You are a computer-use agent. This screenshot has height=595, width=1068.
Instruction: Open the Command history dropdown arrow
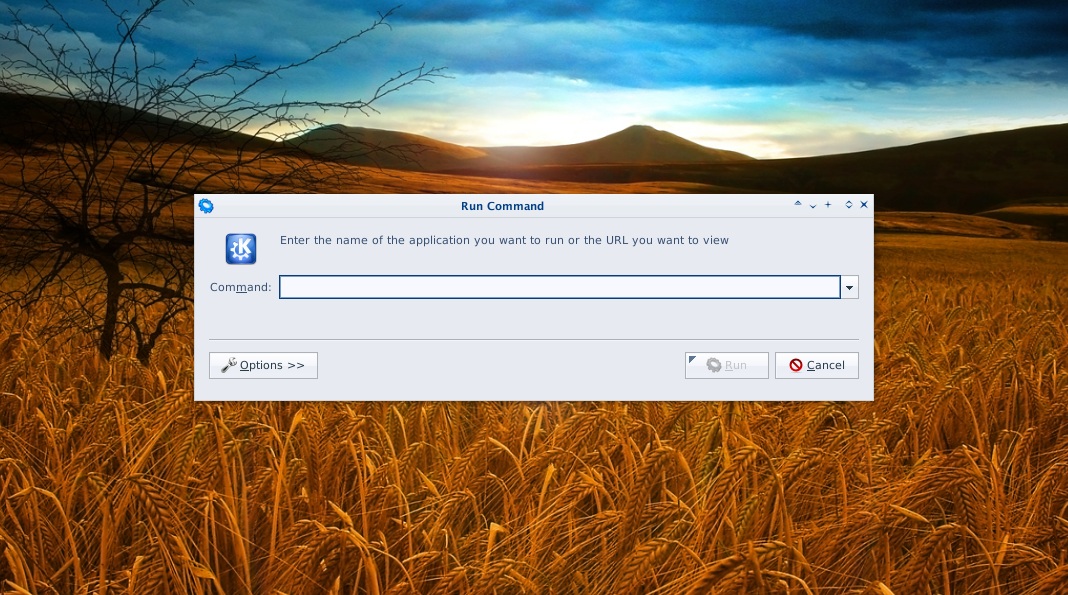click(849, 287)
